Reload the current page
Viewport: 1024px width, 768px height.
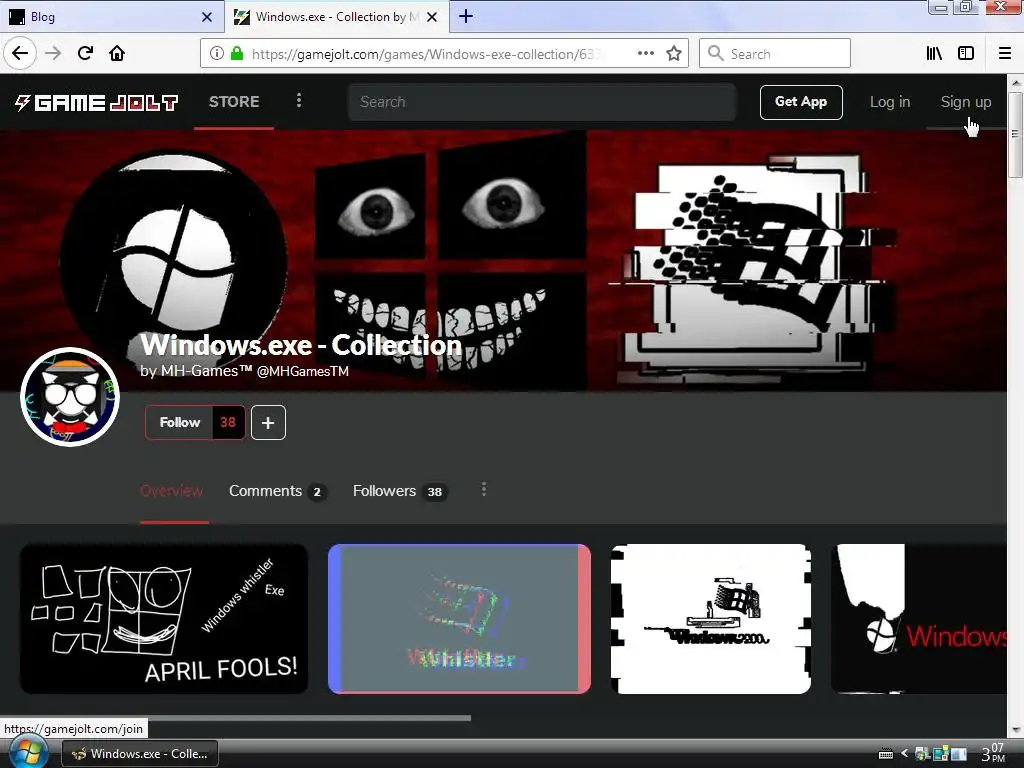[85, 54]
